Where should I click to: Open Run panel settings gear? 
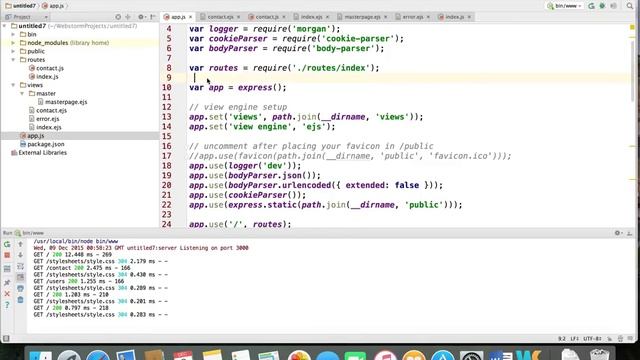click(618, 233)
